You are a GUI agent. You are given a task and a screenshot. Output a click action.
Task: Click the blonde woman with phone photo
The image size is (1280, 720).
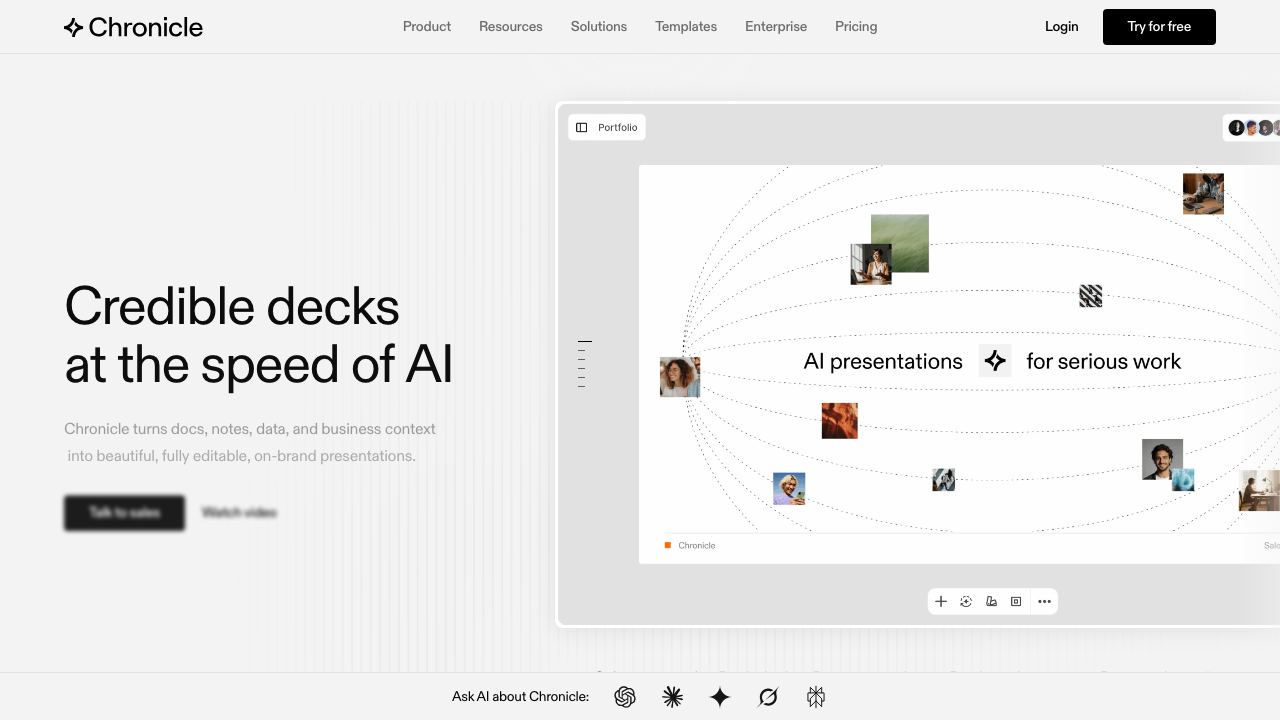[789, 489]
